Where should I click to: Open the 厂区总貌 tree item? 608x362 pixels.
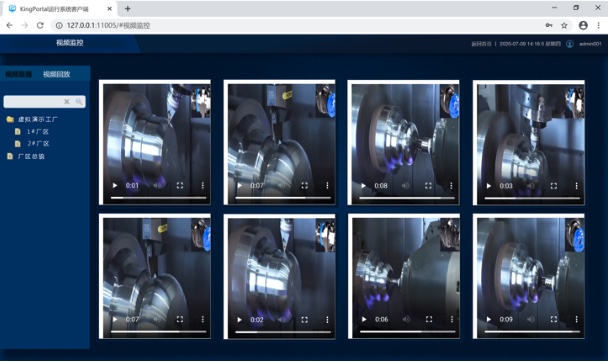tap(31, 156)
